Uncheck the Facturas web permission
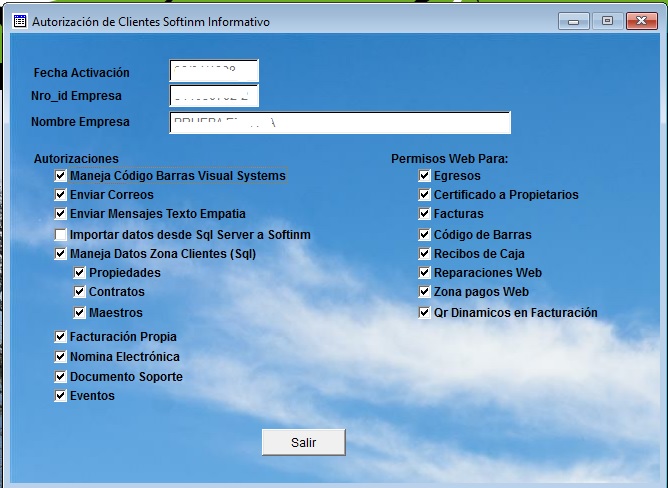The width and height of the screenshot is (668, 488). pyautogui.click(x=424, y=213)
